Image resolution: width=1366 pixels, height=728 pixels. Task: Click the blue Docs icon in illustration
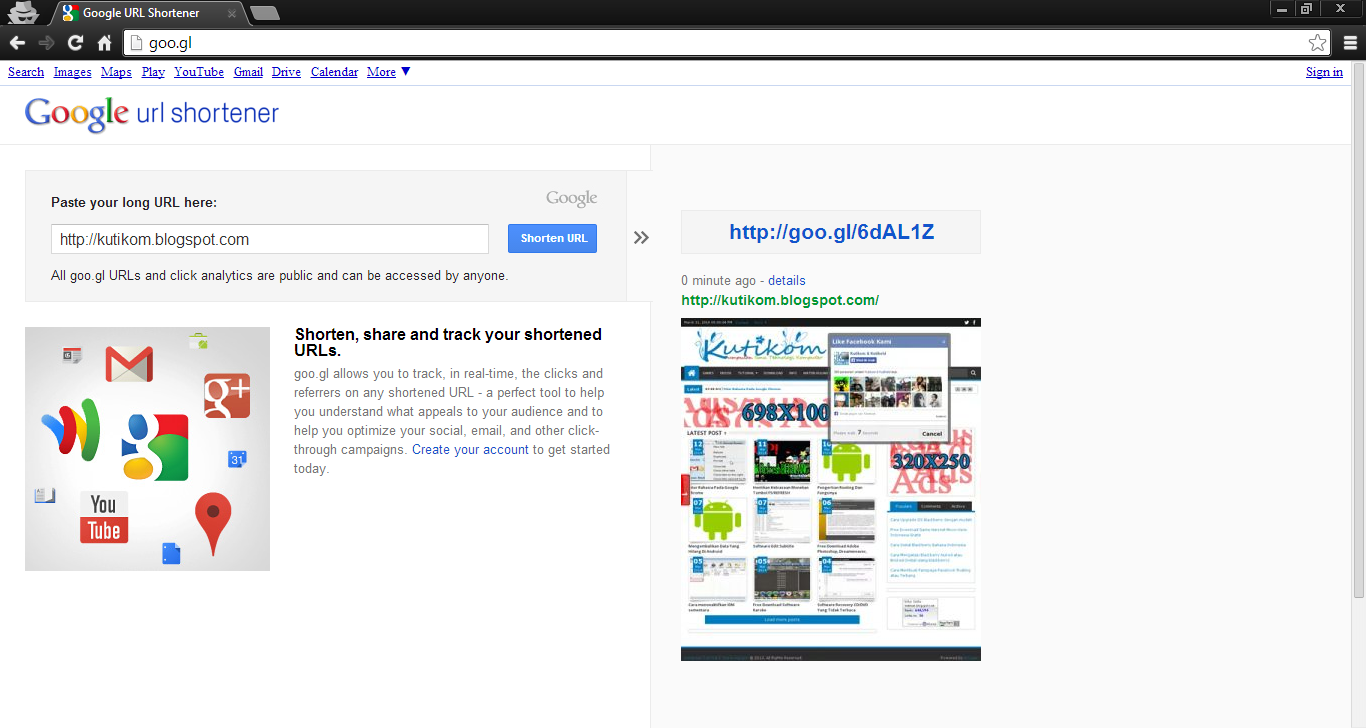pos(171,553)
